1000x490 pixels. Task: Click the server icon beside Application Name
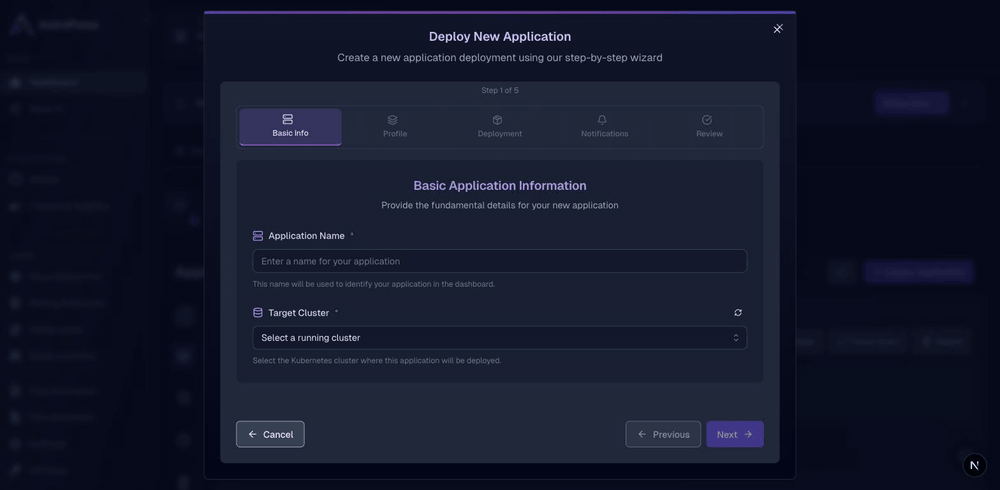258,236
